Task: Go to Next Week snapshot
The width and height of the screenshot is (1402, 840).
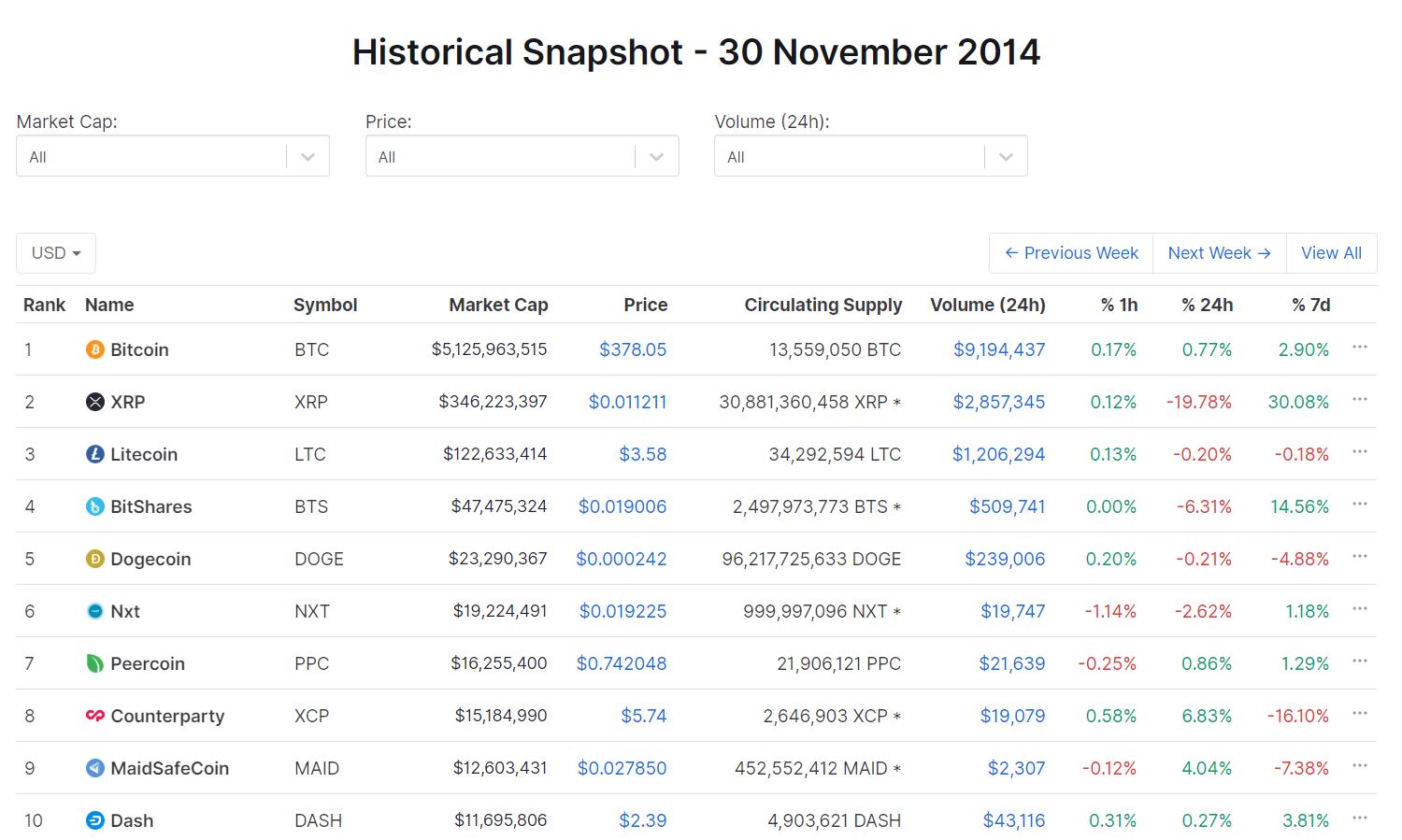Action: [x=1220, y=253]
